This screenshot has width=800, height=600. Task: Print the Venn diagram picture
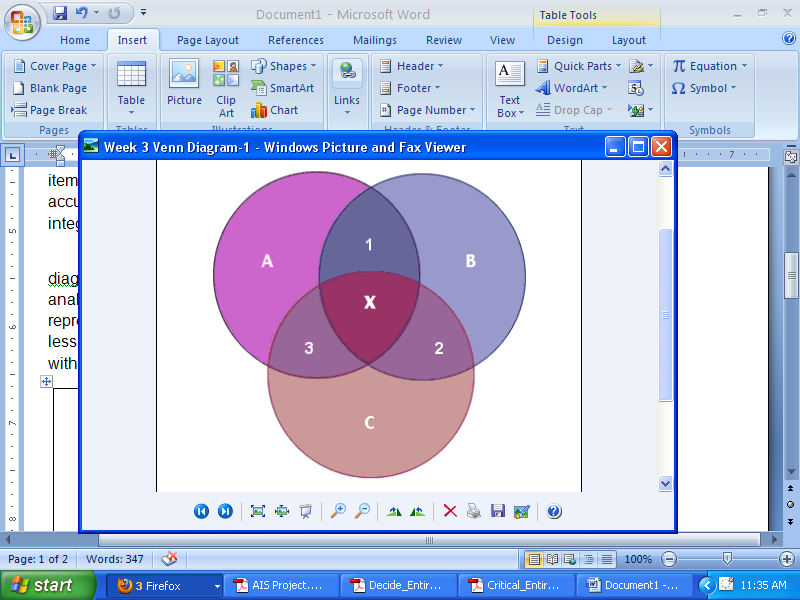(x=474, y=511)
